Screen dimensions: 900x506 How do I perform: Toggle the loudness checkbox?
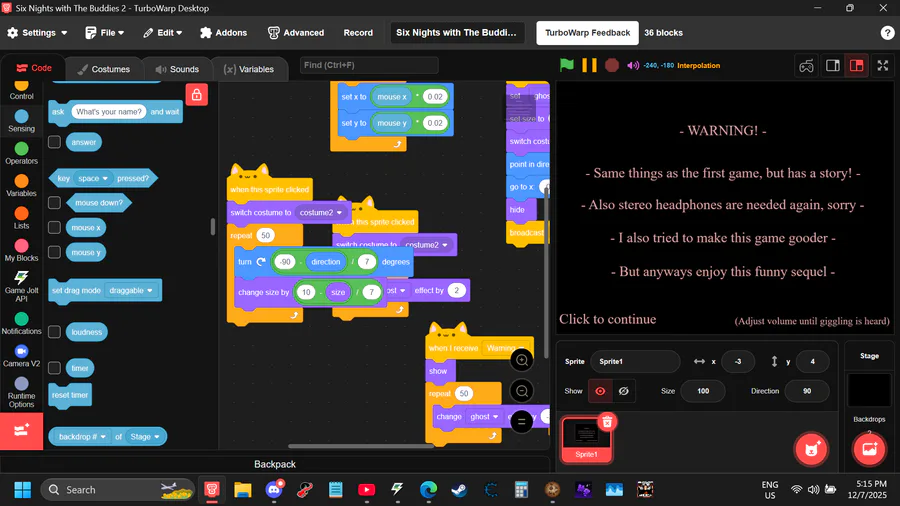pos(55,332)
